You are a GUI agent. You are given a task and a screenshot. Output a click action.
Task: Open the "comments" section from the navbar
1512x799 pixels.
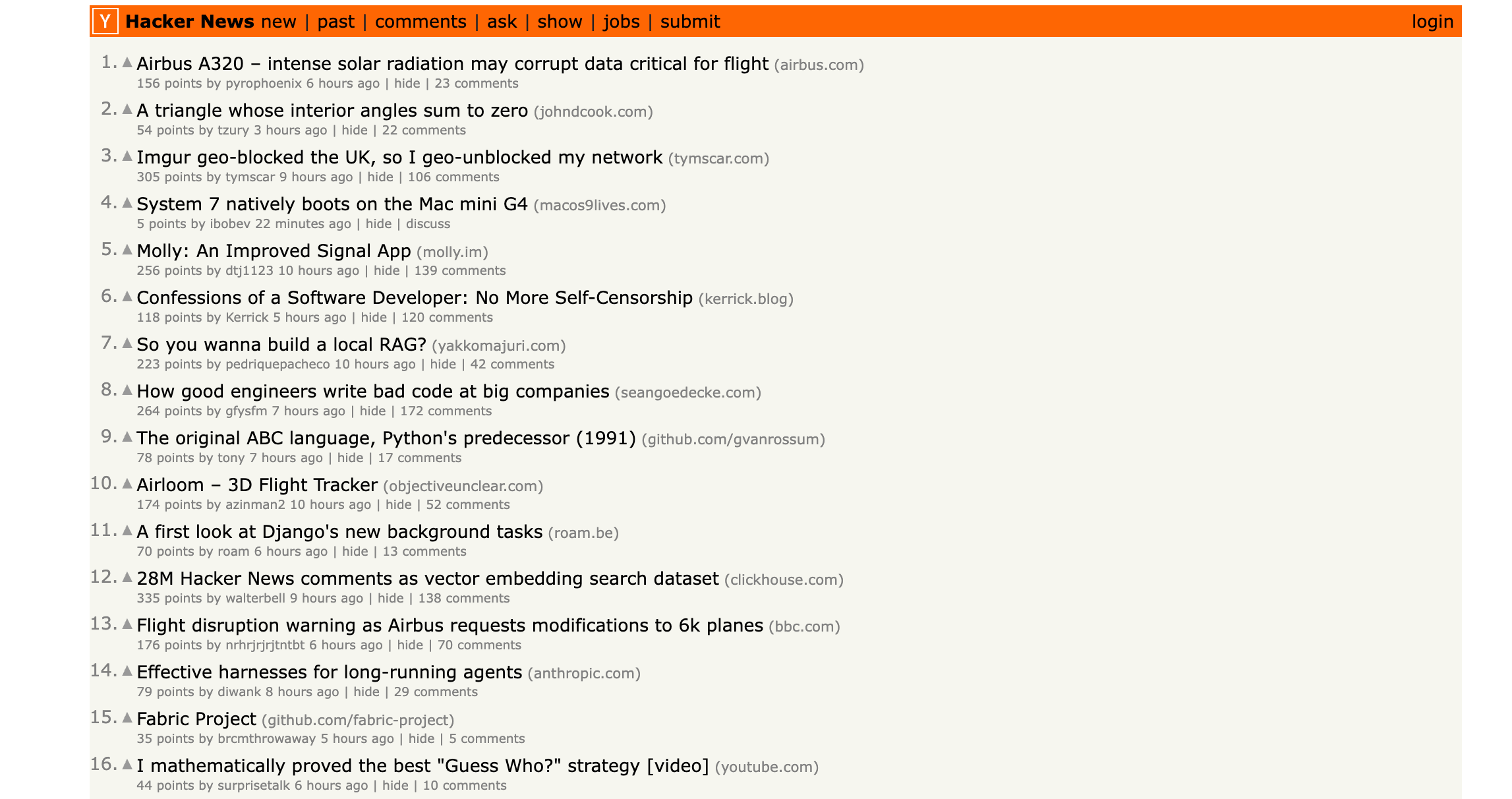click(421, 20)
